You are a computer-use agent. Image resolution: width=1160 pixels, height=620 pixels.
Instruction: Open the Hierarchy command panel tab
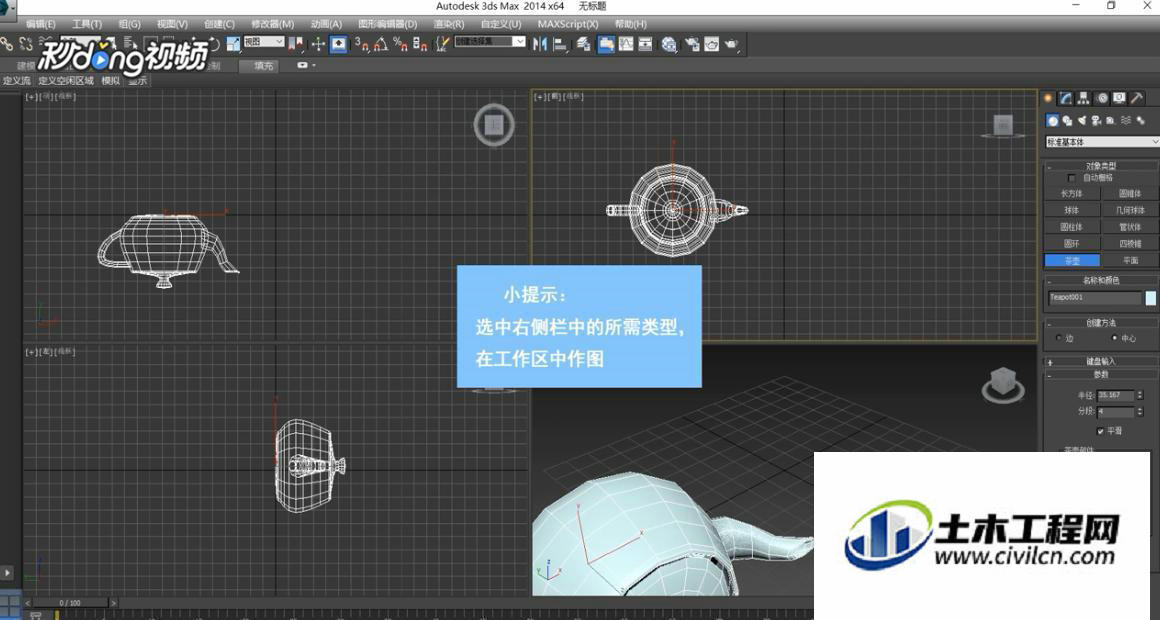(1083, 98)
